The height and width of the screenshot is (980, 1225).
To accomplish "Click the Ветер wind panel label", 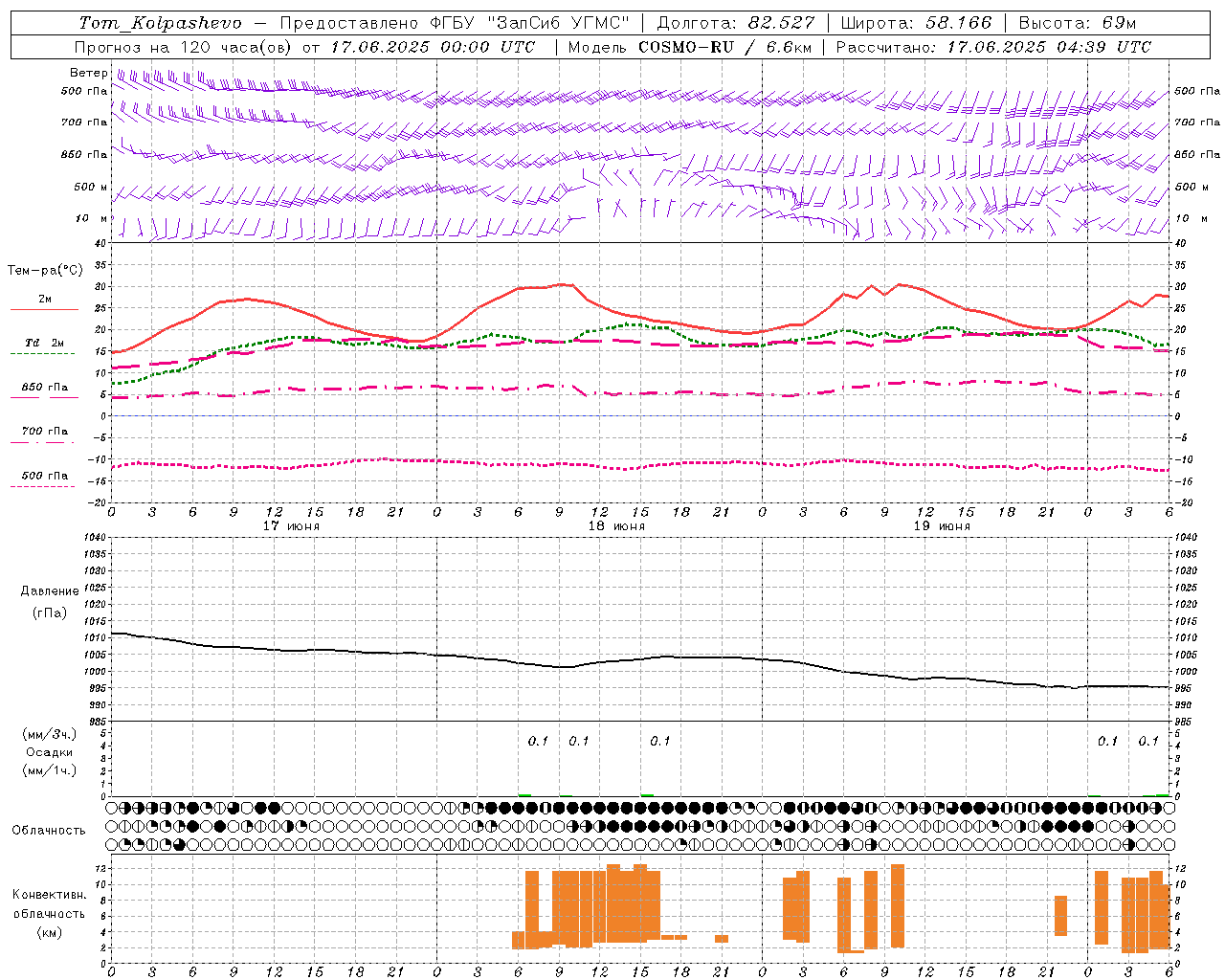I will point(88,73).
